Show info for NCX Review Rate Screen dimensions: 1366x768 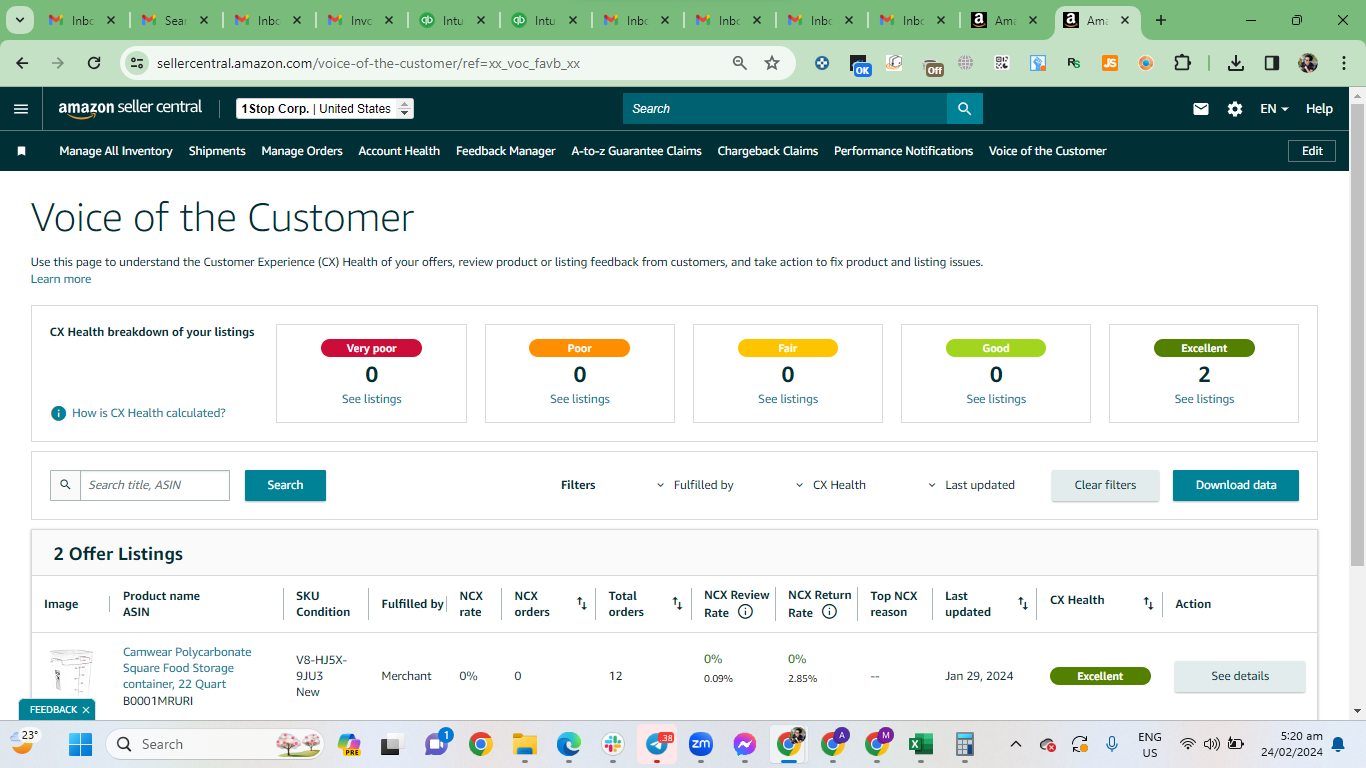pyautogui.click(x=745, y=612)
